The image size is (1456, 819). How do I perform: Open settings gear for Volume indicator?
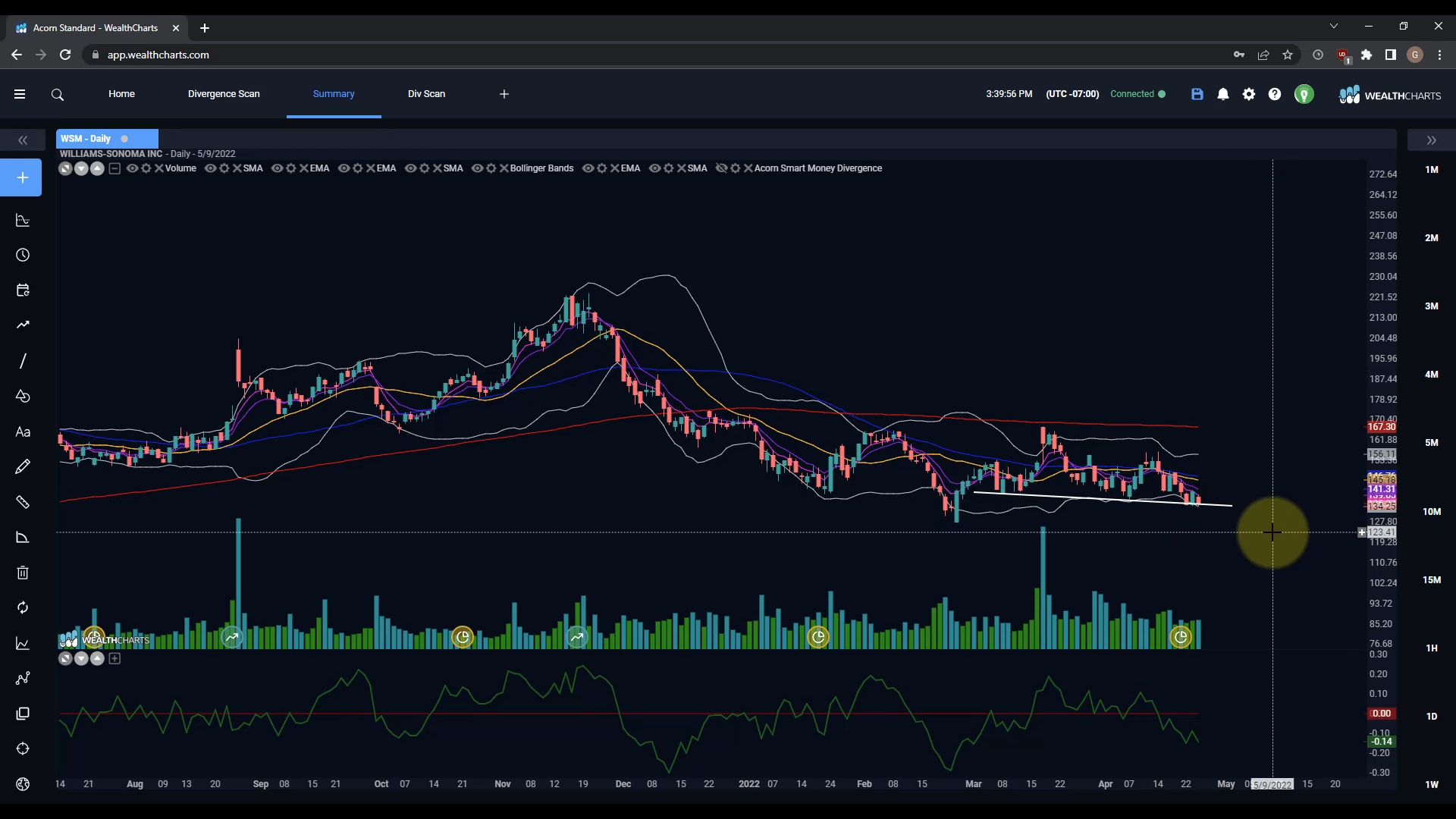click(146, 168)
